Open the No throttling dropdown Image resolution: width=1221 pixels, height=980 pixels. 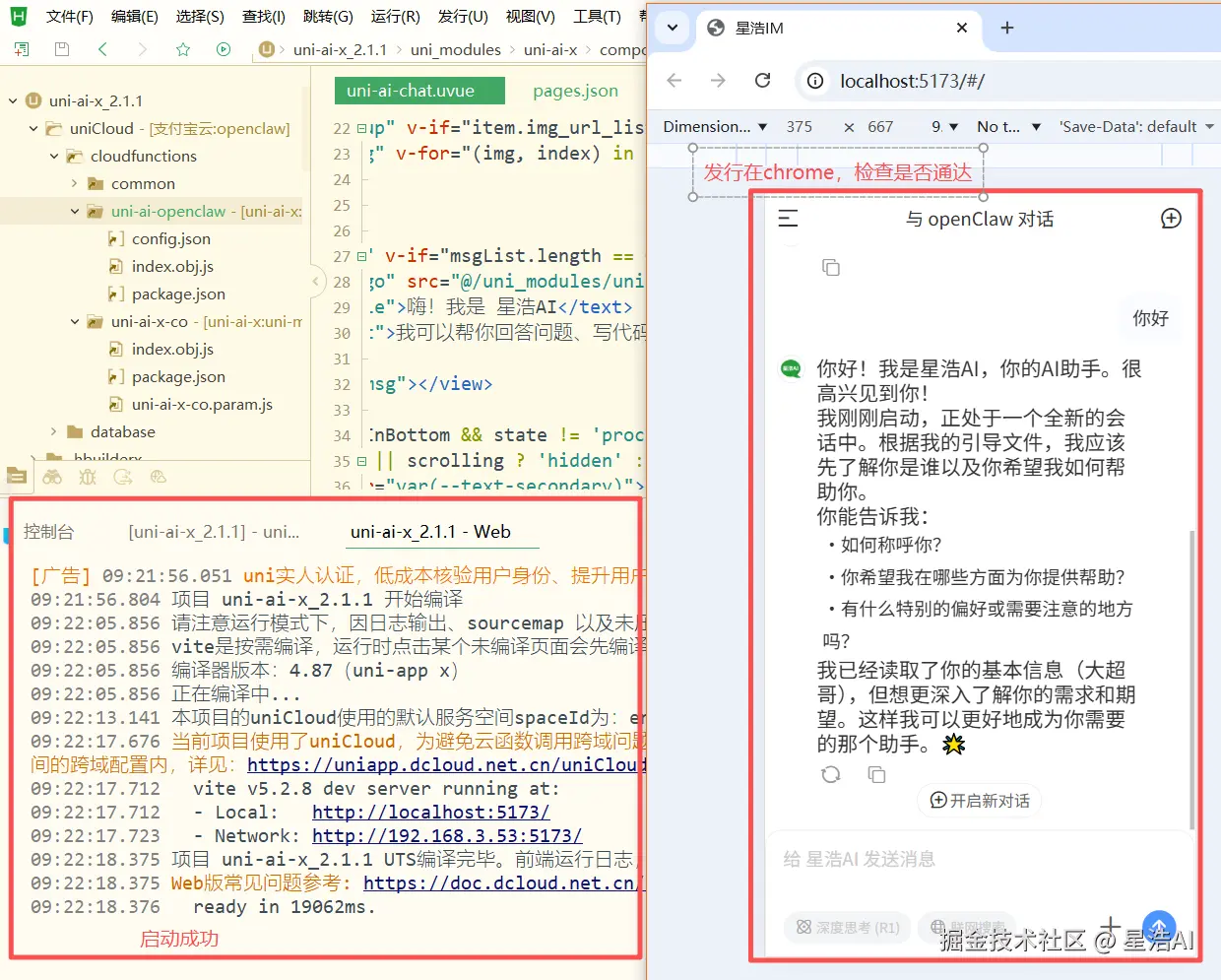tap(1008, 126)
